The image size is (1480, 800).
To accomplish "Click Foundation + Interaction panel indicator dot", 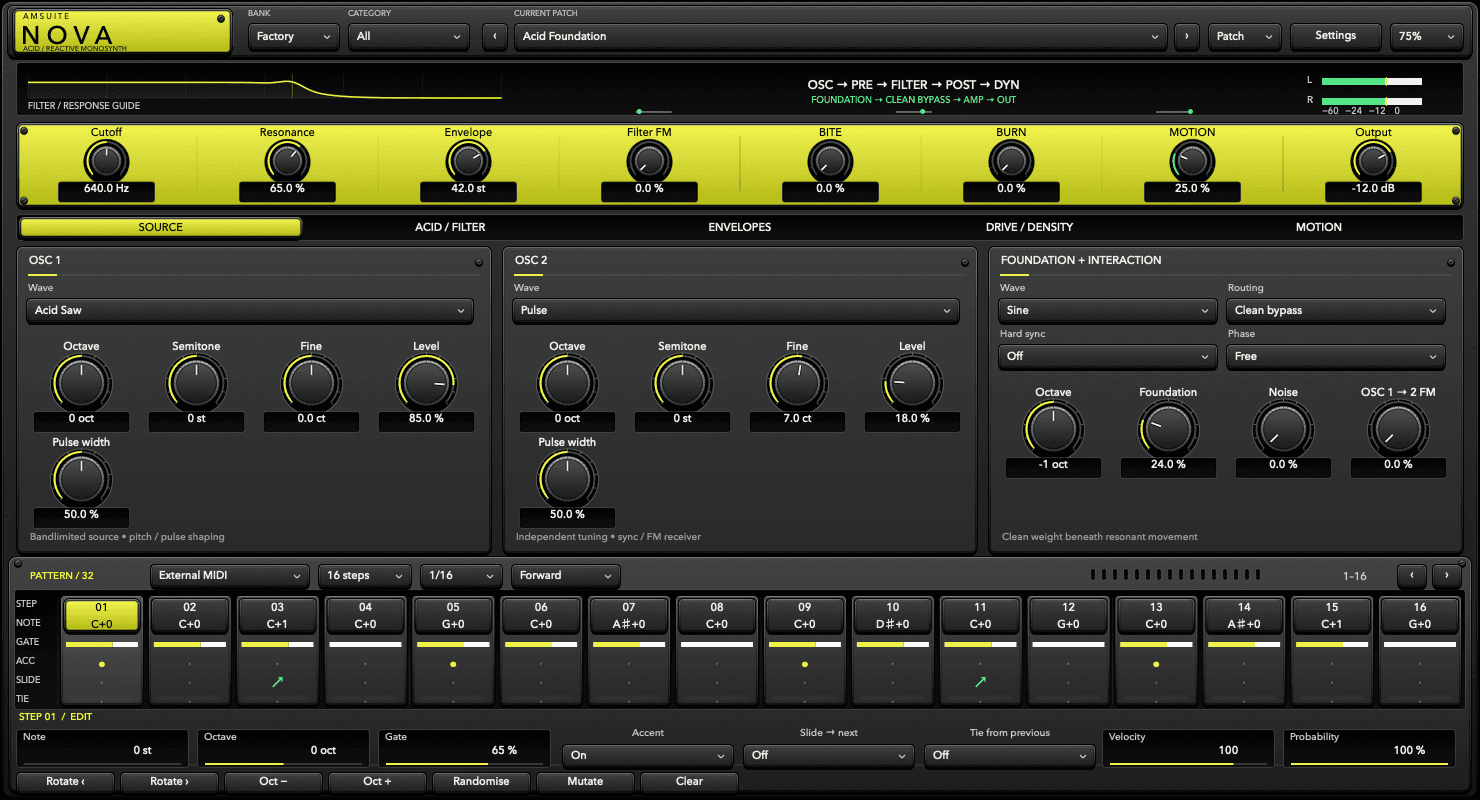I will pyautogui.click(x=1451, y=263).
